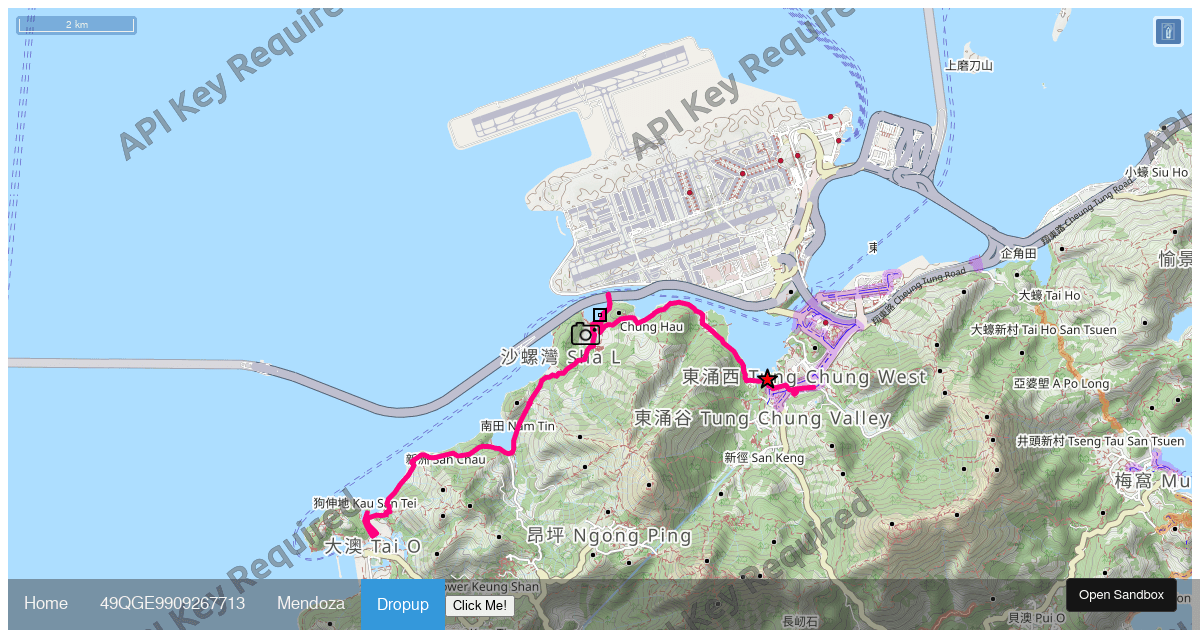Click the '企角田' map label
The height and width of the screenshot is (630, 1200).
pyautogui.click(x=1018, y=254)
